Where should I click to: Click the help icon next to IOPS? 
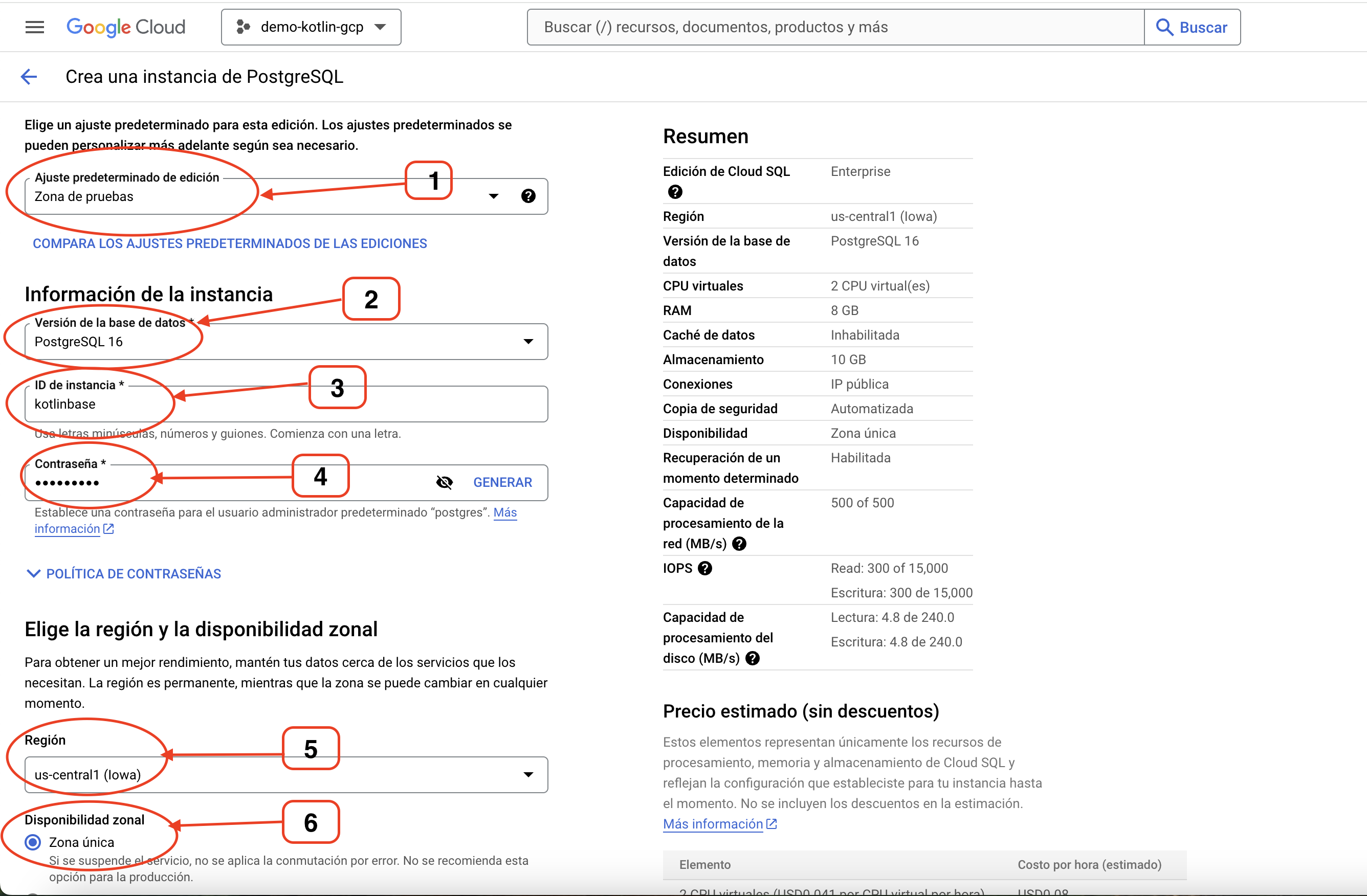pyautogui.click(x=705, y=568)
